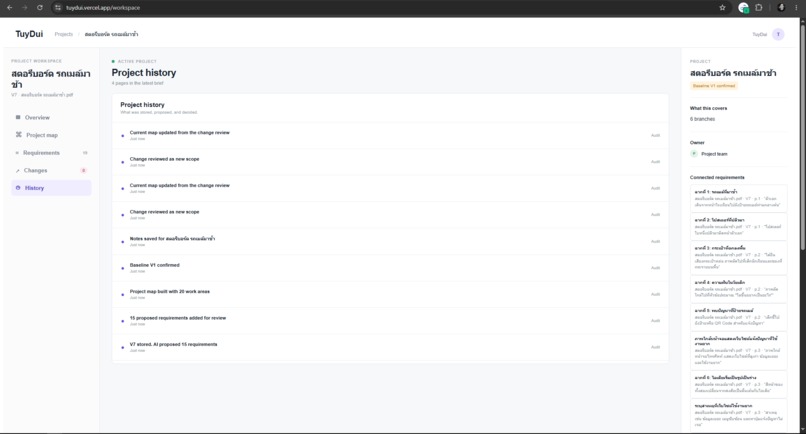
Task: Open the browser extensions puzzle icon
Action: (x=759, y=8)
